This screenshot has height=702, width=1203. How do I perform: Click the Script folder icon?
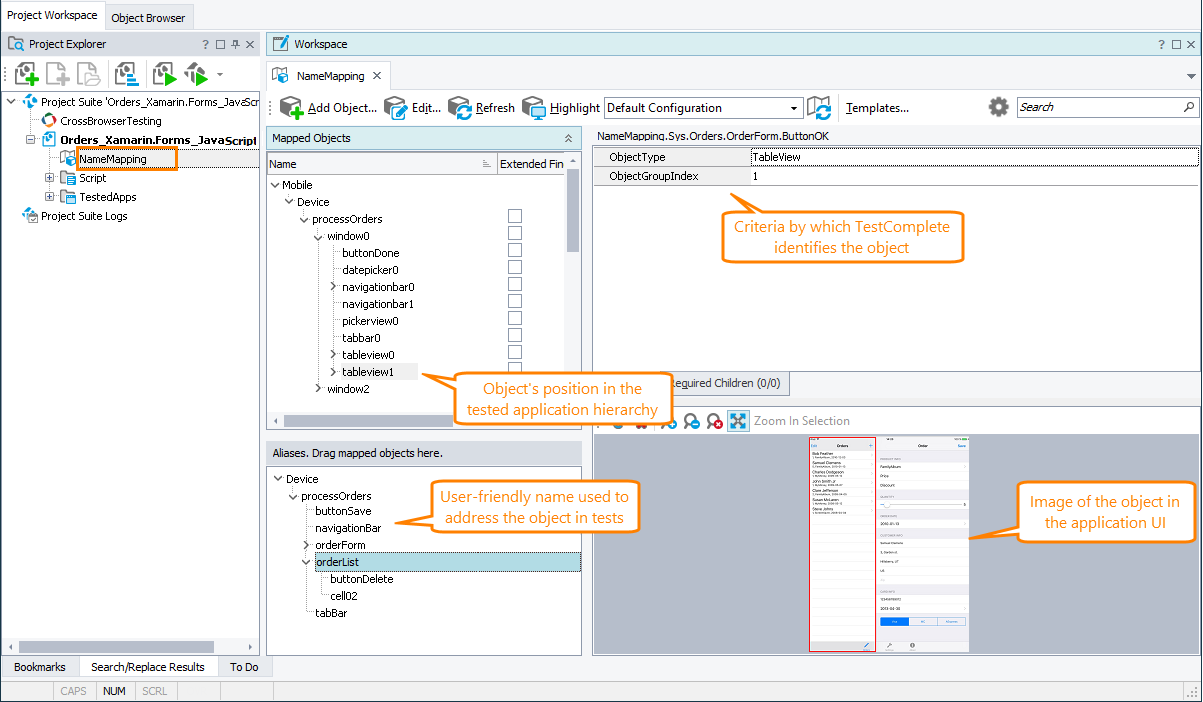click(68, 178)
